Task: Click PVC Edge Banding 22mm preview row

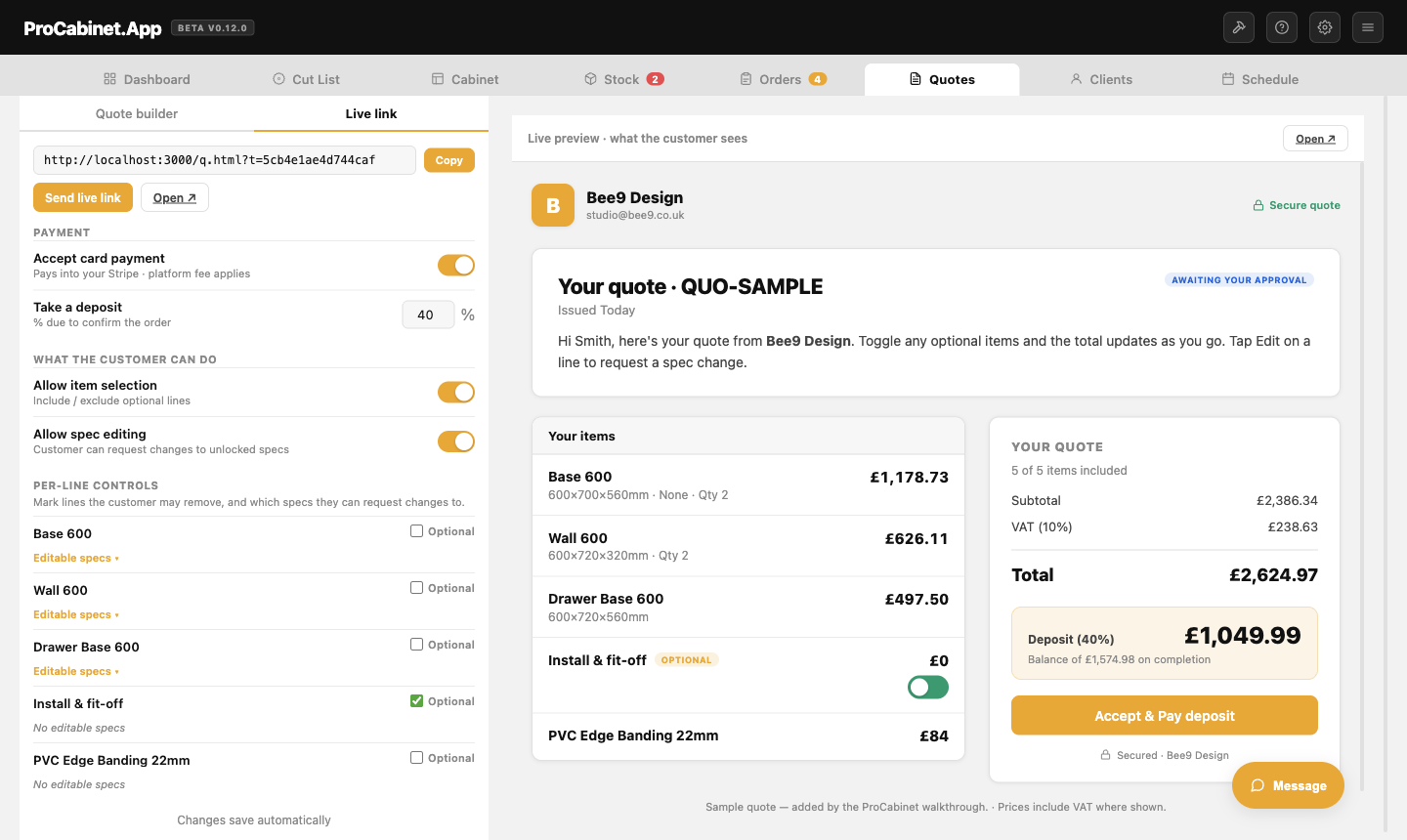Action: [x=748, y=735]
